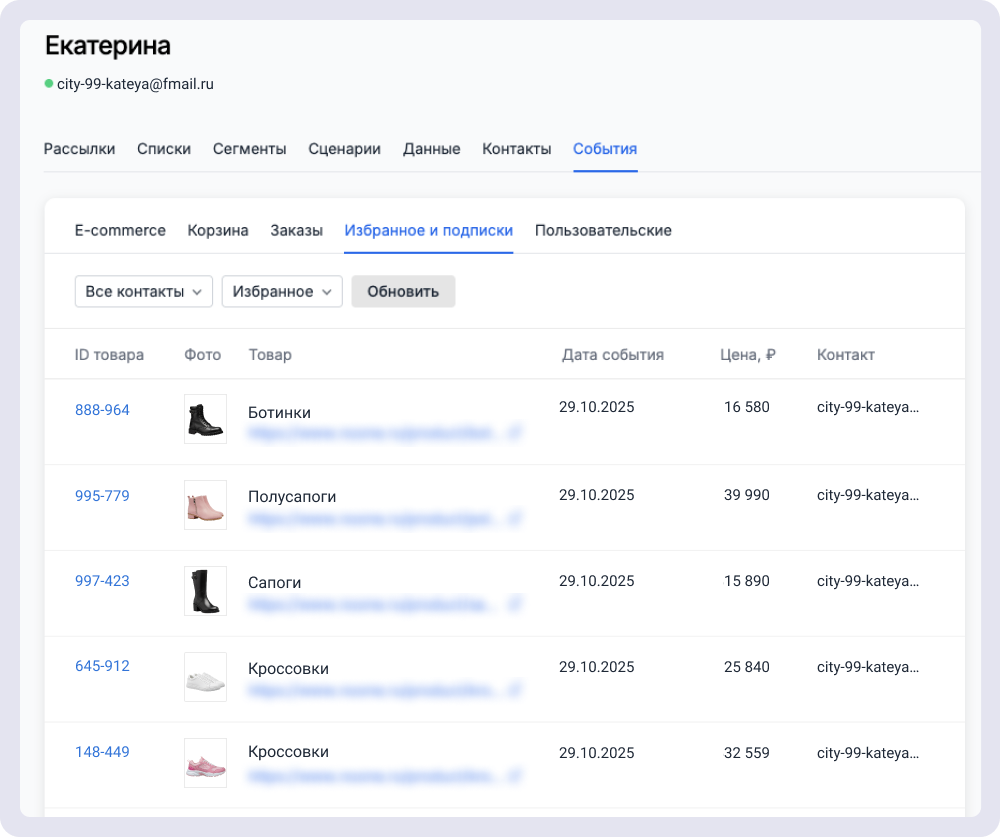Open product ID 148-449 link
This screenshot has width=1000, height=837.
pos(102,752)
